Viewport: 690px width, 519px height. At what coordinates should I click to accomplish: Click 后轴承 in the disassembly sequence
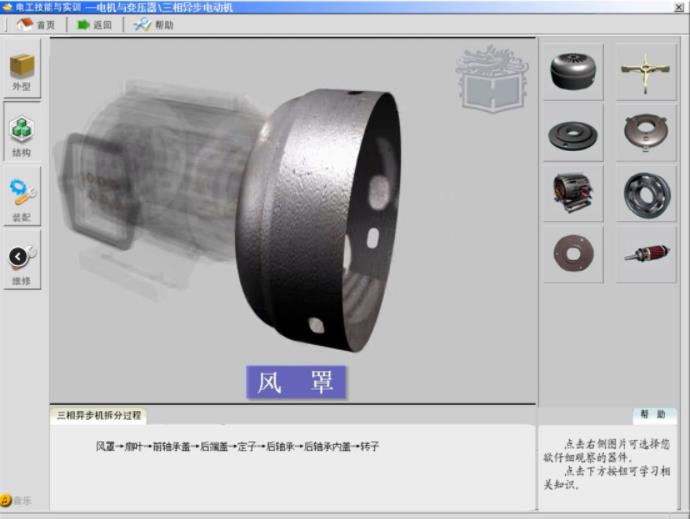point(280,447)
